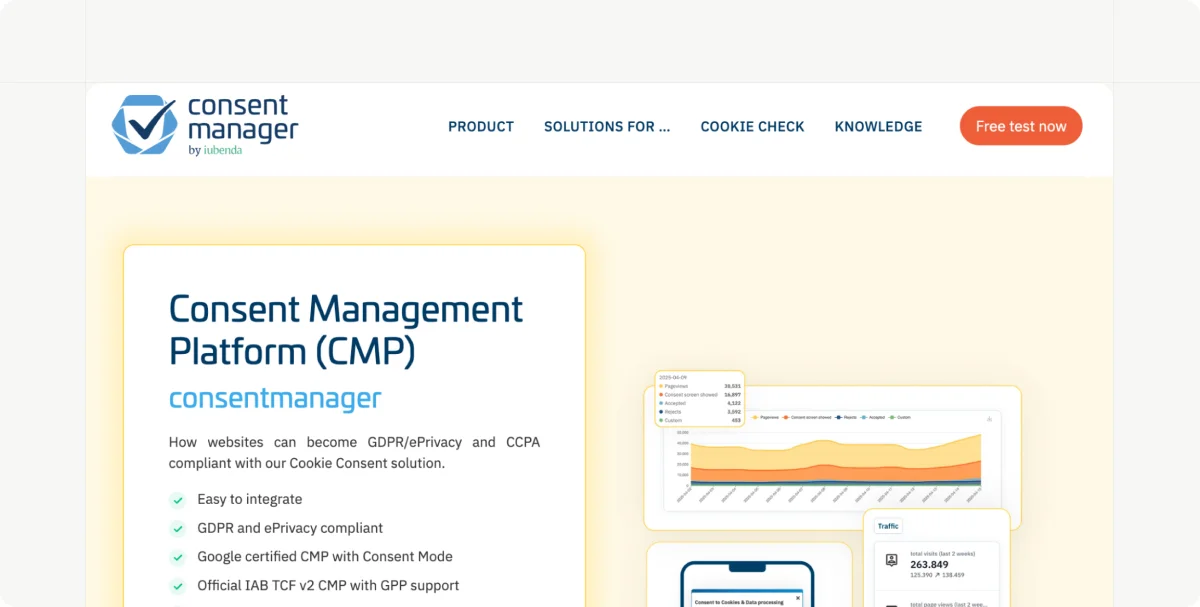
Task: Open the KNOWLEDGE menu
Action: pyautogui.click(x=878, y=127)
